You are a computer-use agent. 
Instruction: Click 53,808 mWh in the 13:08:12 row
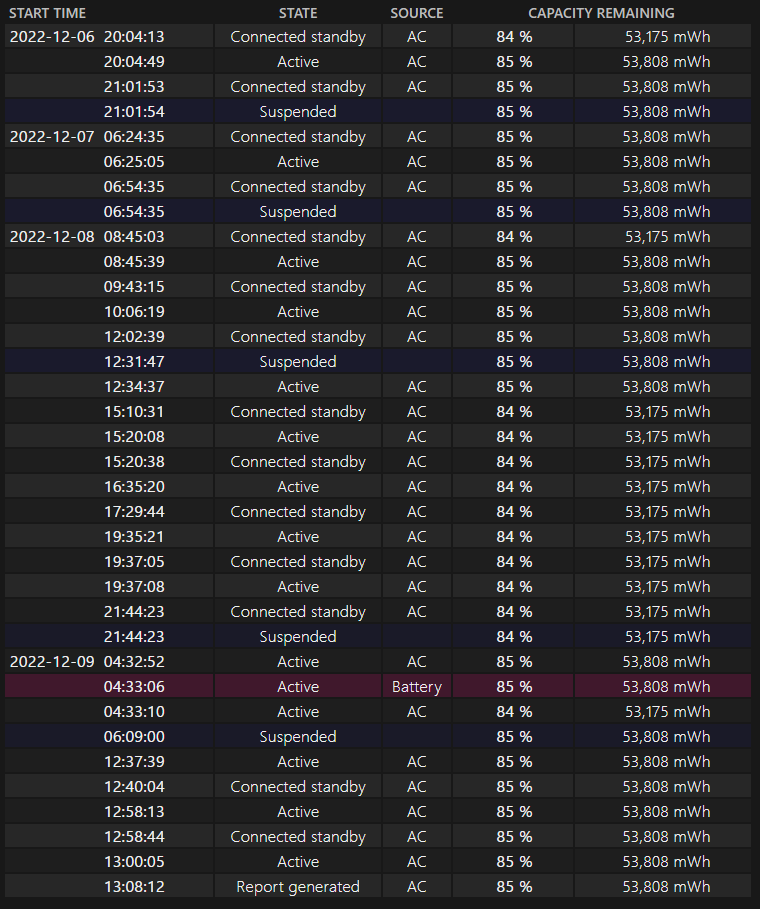(666, 886)
